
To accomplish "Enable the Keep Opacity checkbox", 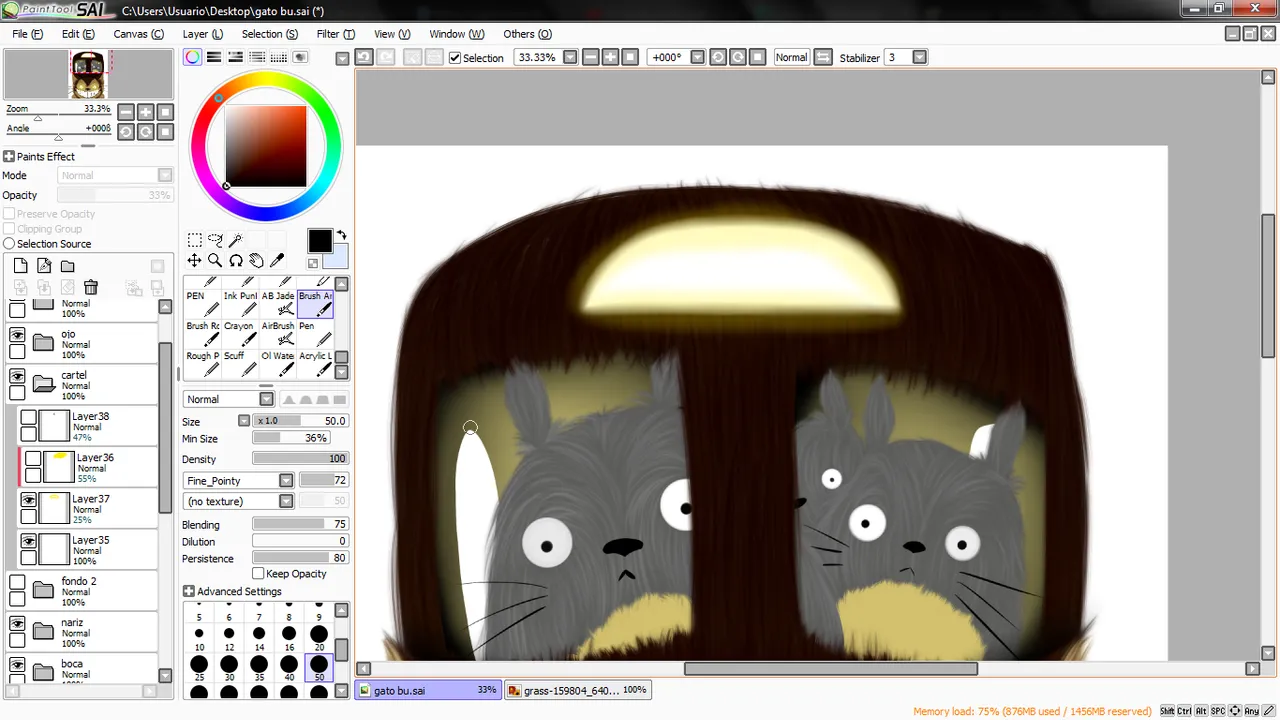I will coord(258,574).
